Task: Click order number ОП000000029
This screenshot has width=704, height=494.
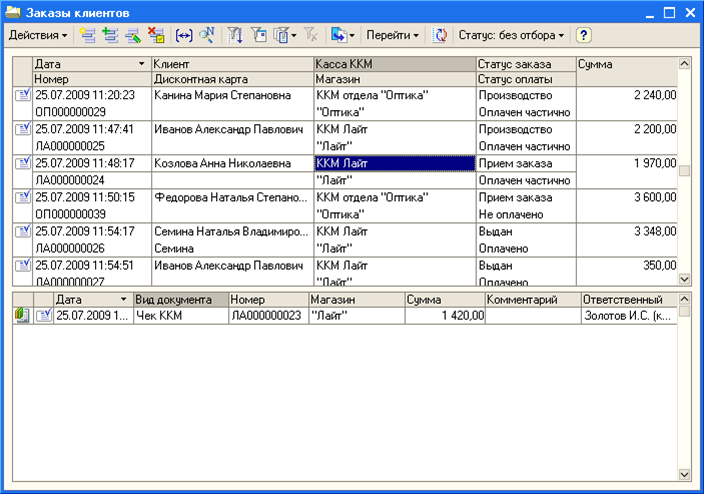Action: coord(70,112)
